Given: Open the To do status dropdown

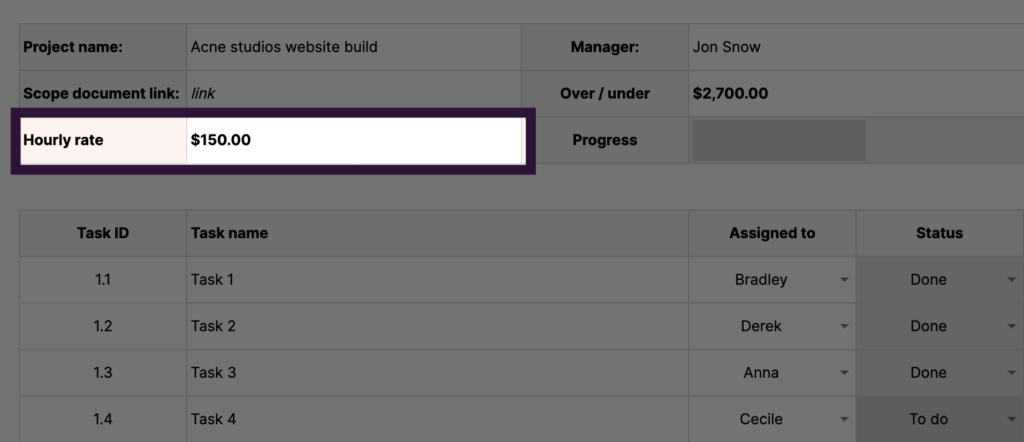Looking at the screenshot, I should [x=1011, y=420].
